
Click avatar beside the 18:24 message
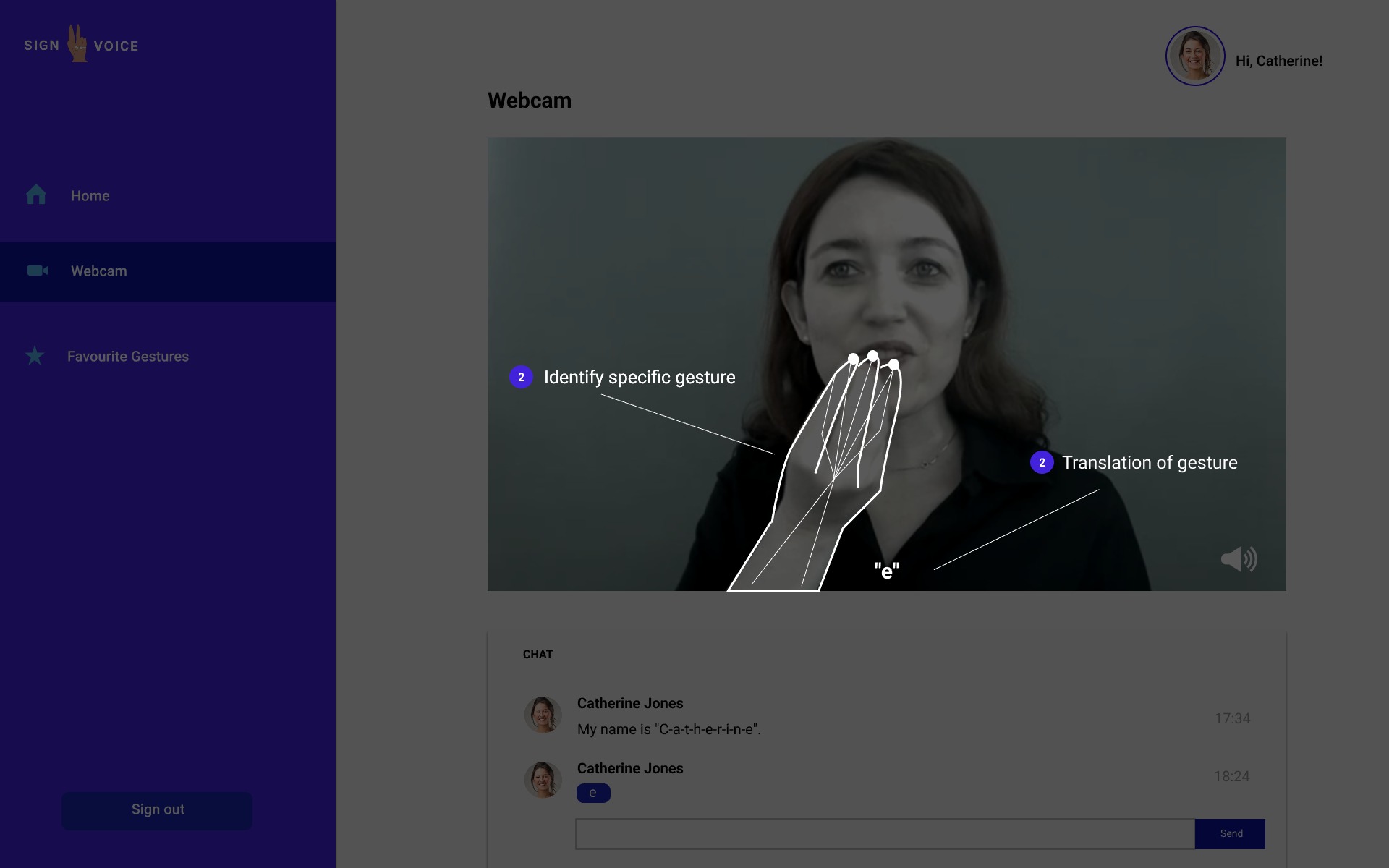coord(543,780)
